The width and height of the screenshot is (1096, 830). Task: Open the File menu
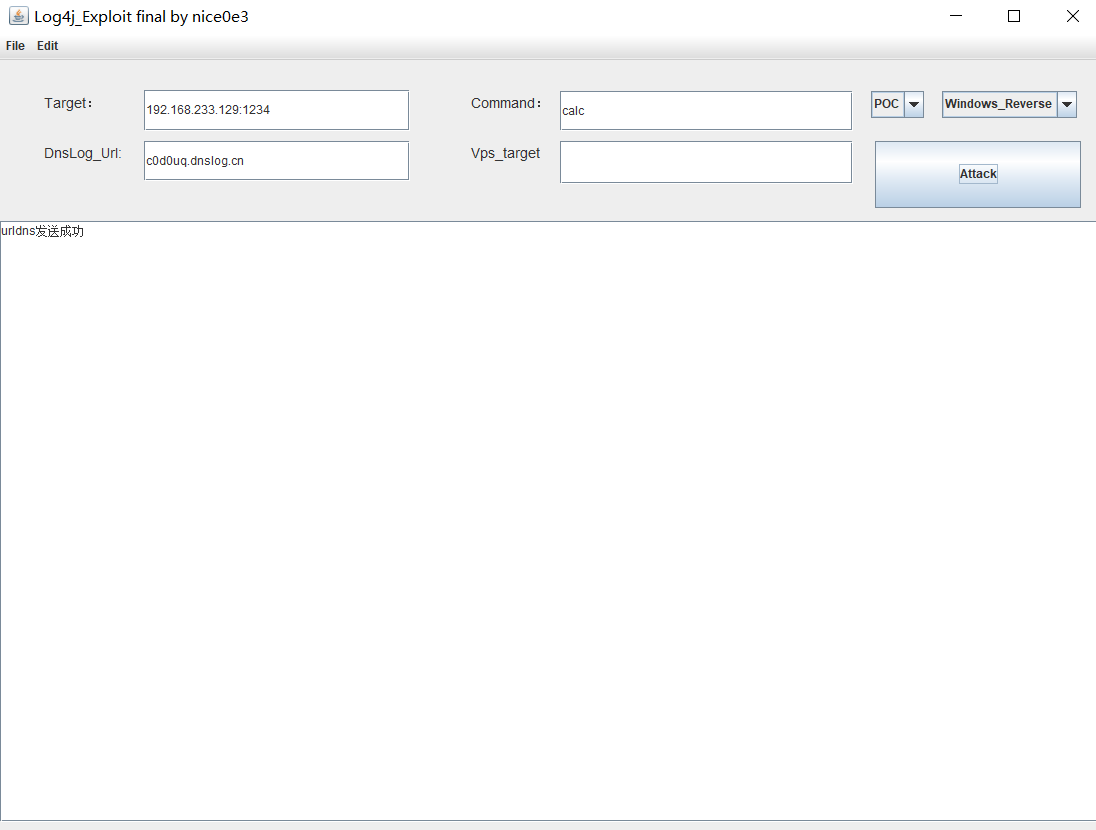15,45
